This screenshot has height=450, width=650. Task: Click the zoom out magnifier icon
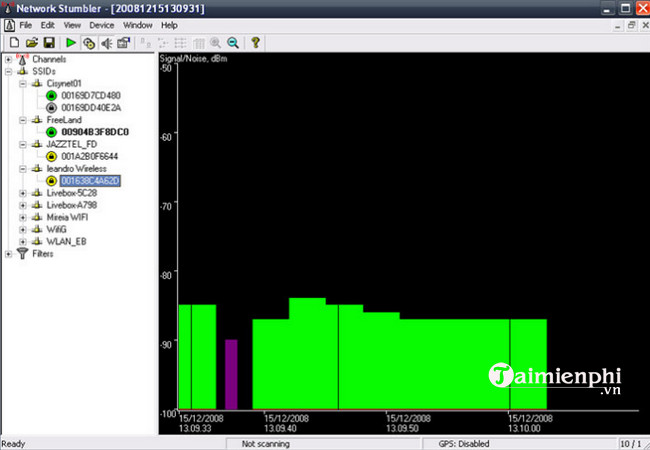click(x=233, y=43)
